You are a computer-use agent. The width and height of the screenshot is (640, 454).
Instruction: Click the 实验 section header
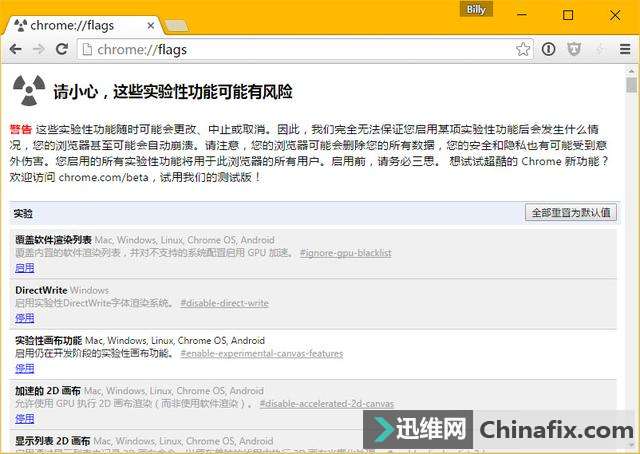pos(23,214)
